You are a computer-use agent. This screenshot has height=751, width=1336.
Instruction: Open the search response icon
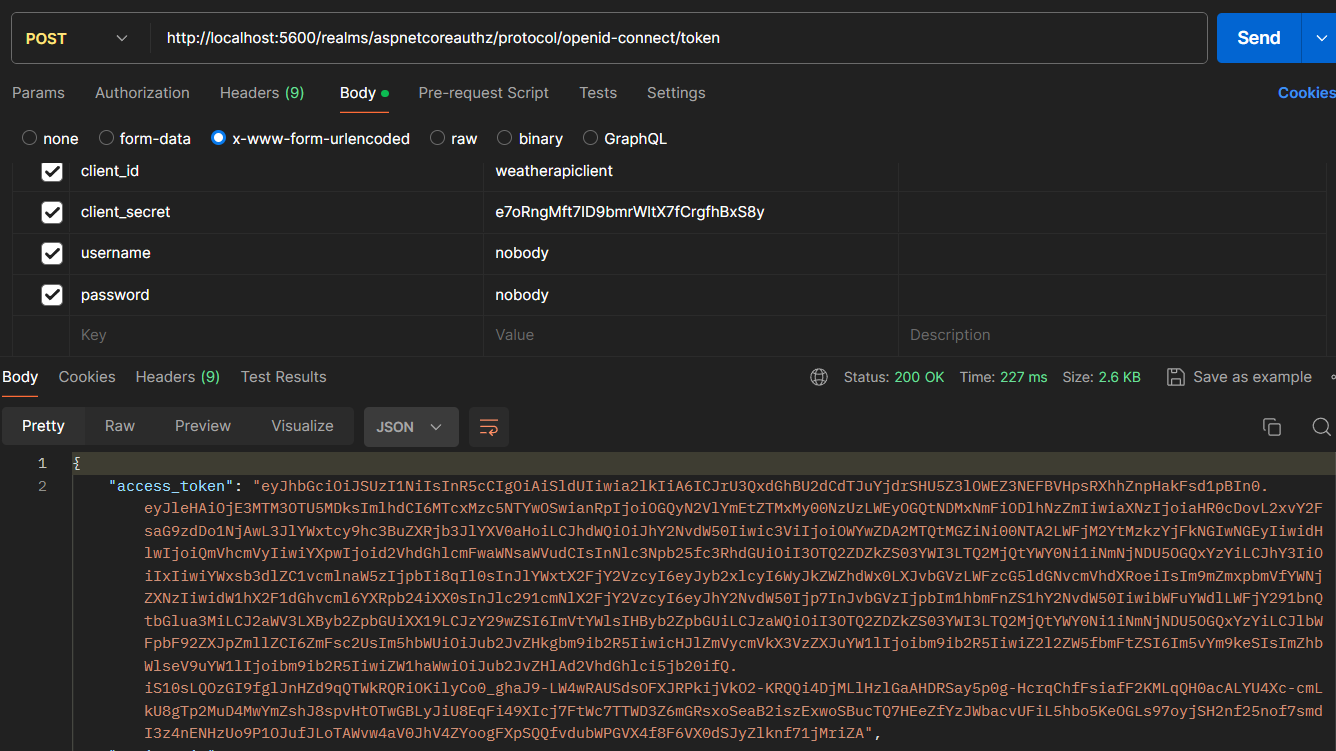[x=1321, y=427]
